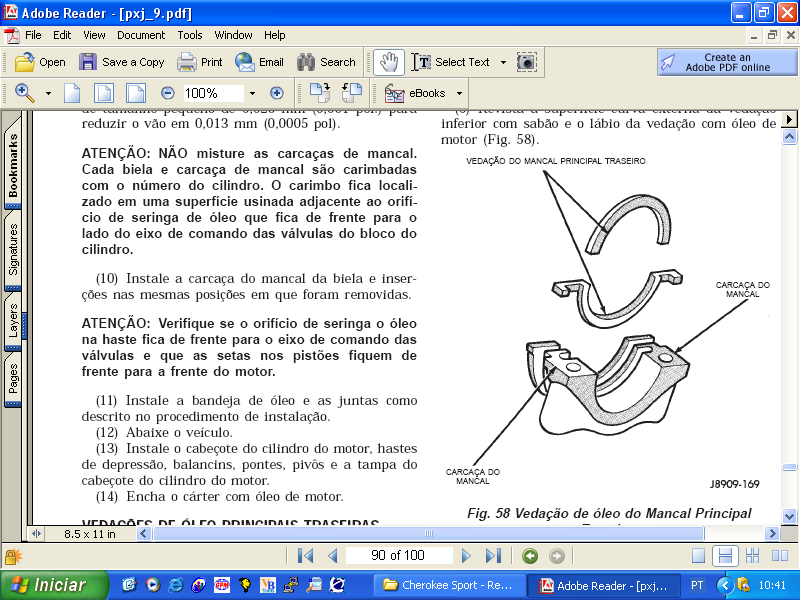Print the document using Print button
Image resolution: width=800 pixels, height=600 pixels.
pyautogui.click(x=199, y=62)
